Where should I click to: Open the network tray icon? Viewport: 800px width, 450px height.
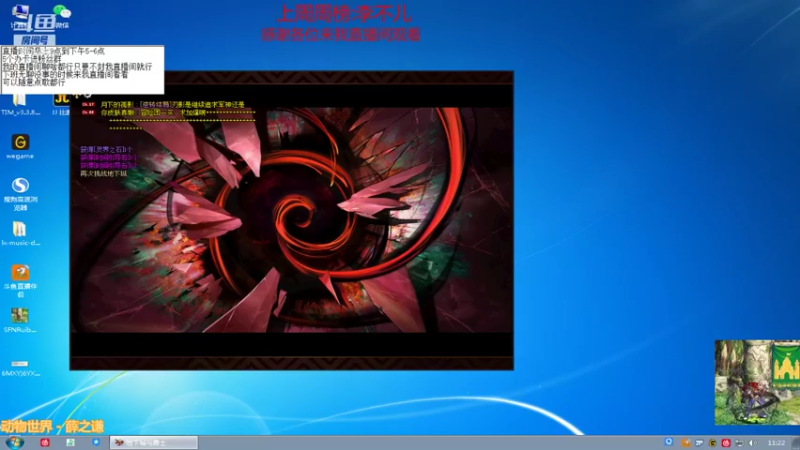point(739,443)
